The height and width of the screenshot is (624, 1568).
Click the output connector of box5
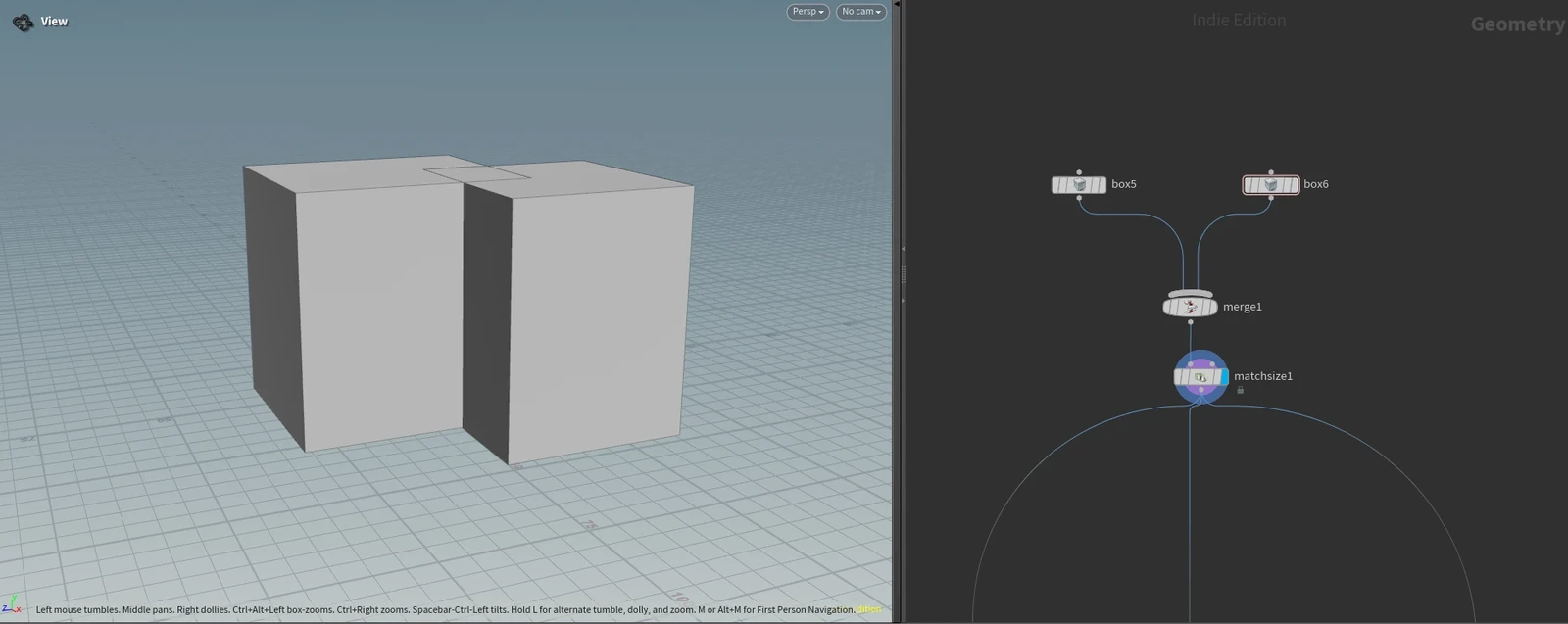pos(1079,198)
